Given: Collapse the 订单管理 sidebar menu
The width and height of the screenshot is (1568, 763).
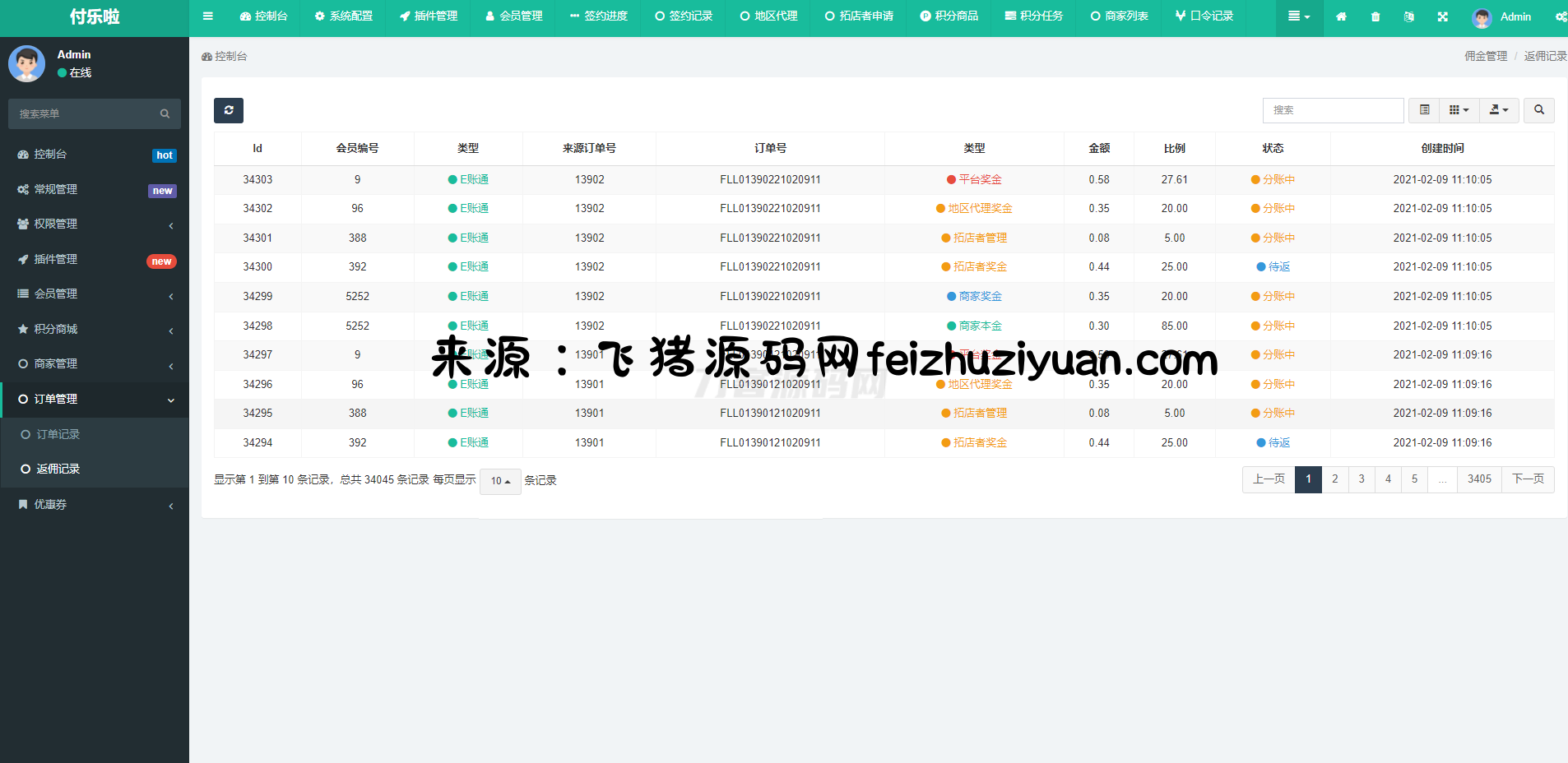Looking at the screenshot, I should 95,400.
